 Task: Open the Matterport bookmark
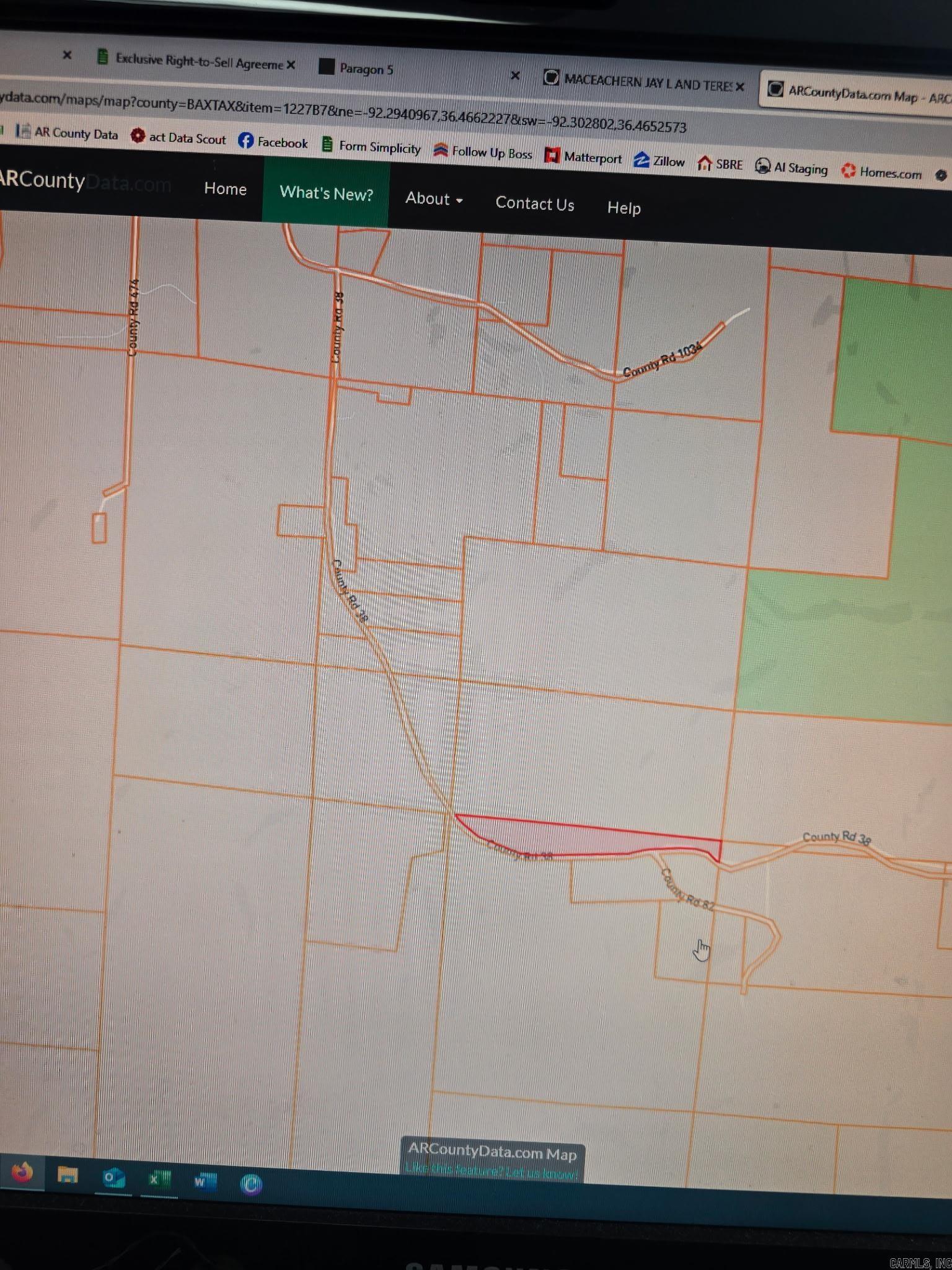(x=583, y=158)
